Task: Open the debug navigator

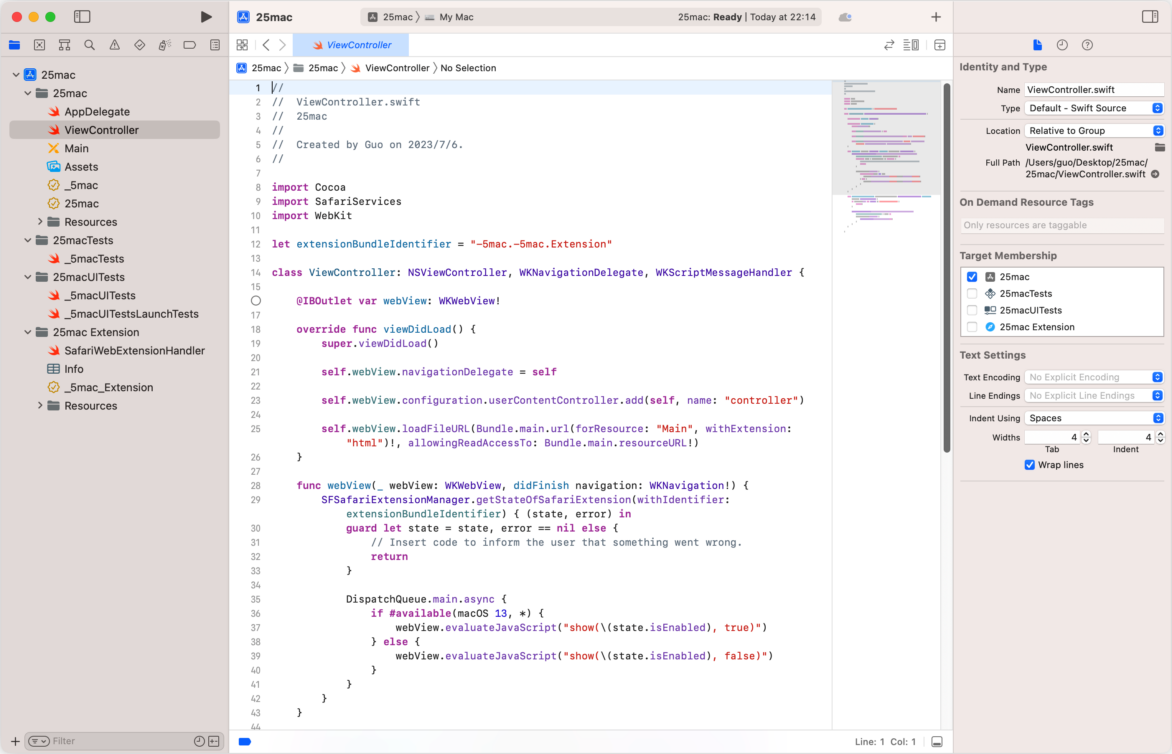Action: (164, 45)
